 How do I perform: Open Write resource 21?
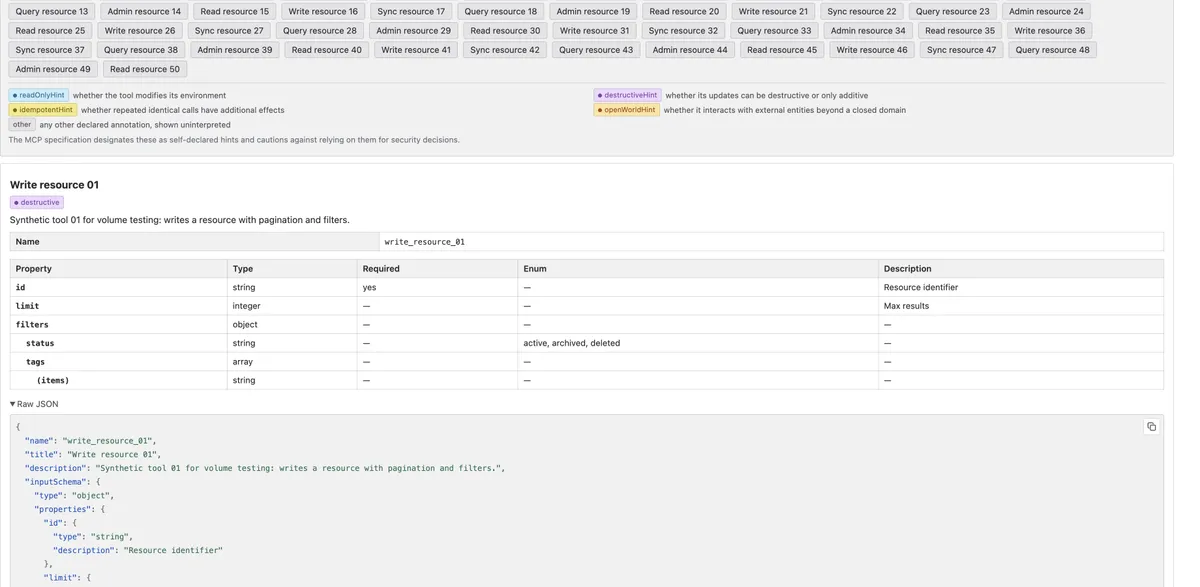[773, 11]
